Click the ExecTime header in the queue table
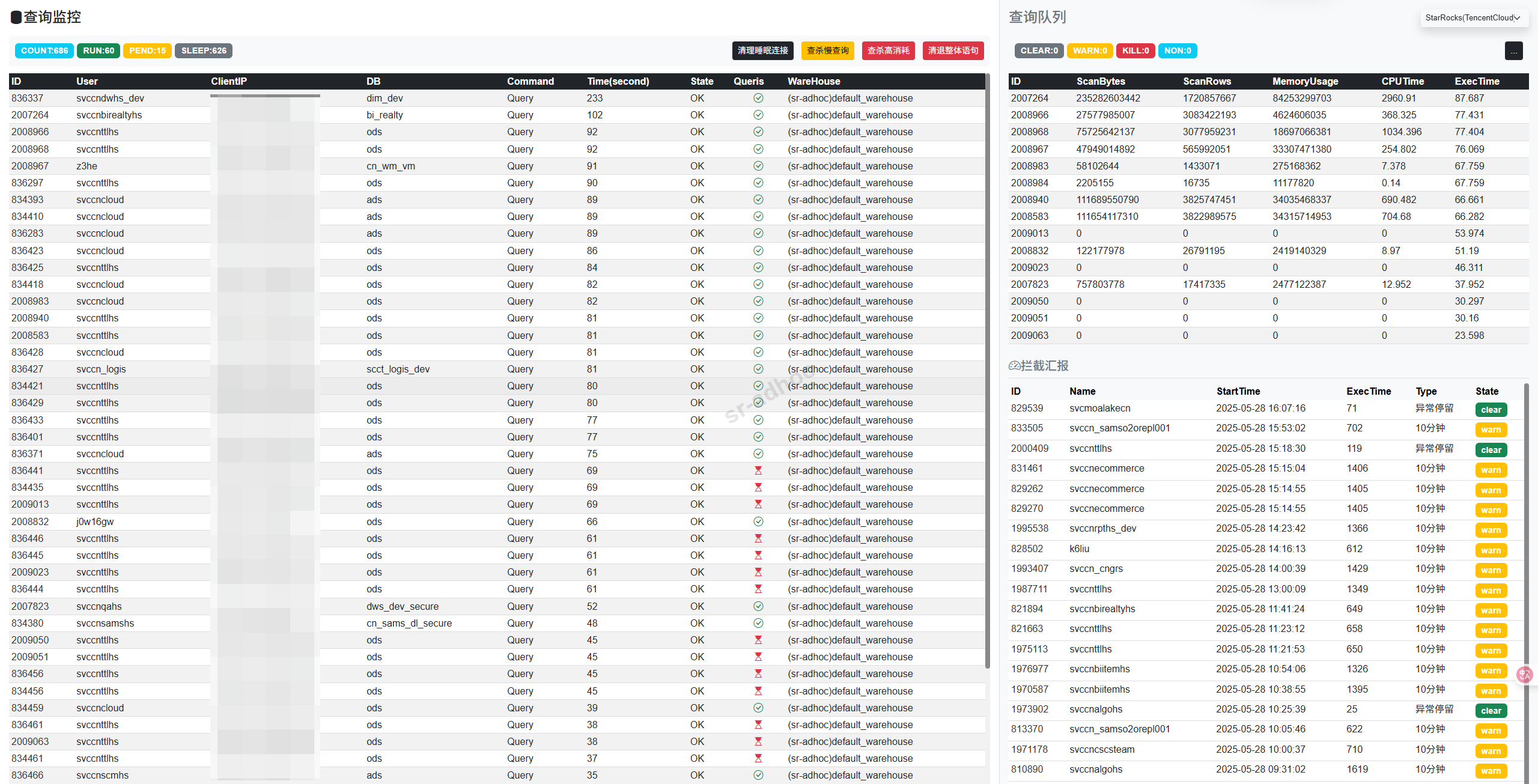Screen dimensions: 1538x784 [x=1477, y=81]
